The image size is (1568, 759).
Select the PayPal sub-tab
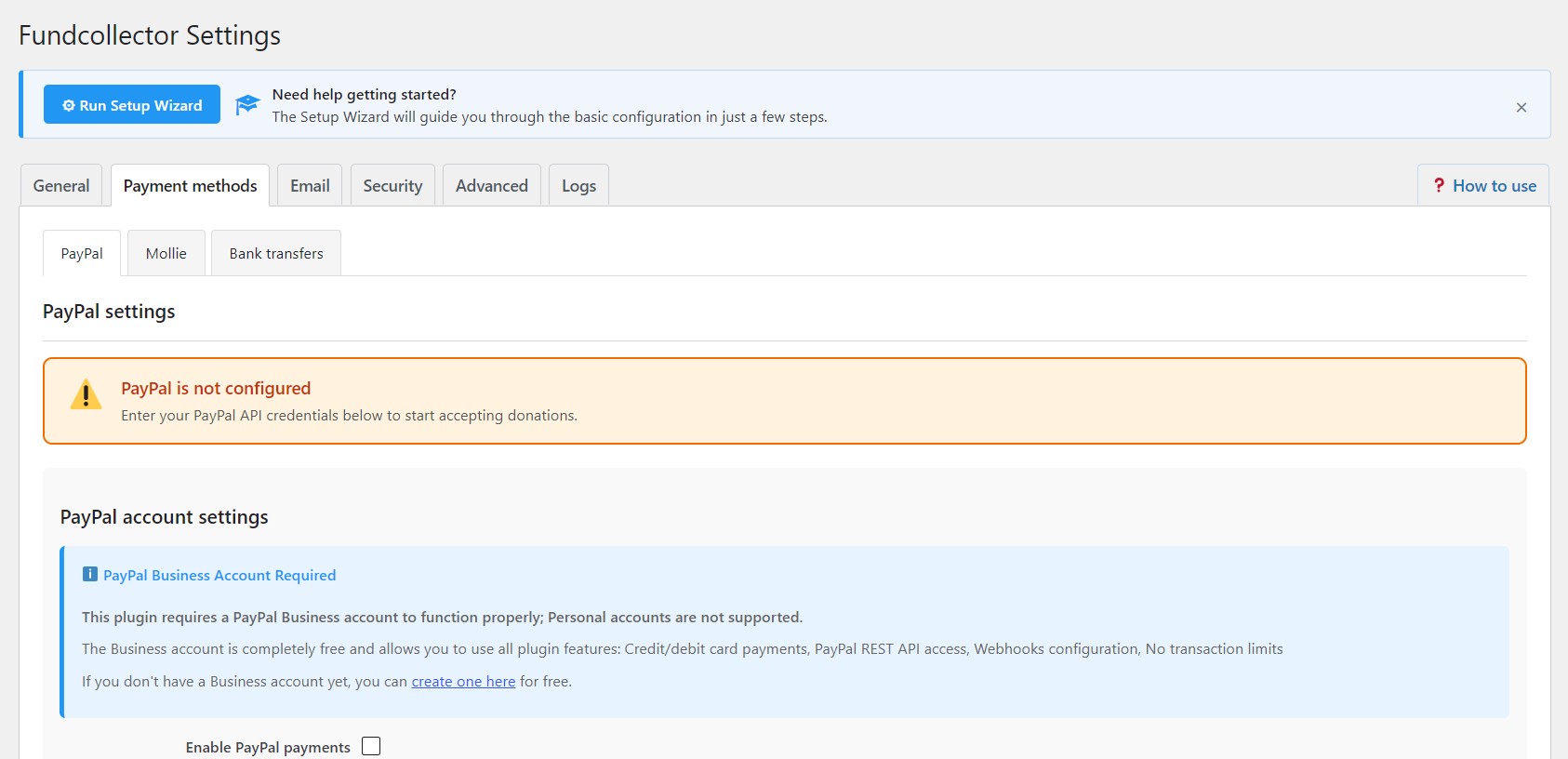[x=82, y=253]
